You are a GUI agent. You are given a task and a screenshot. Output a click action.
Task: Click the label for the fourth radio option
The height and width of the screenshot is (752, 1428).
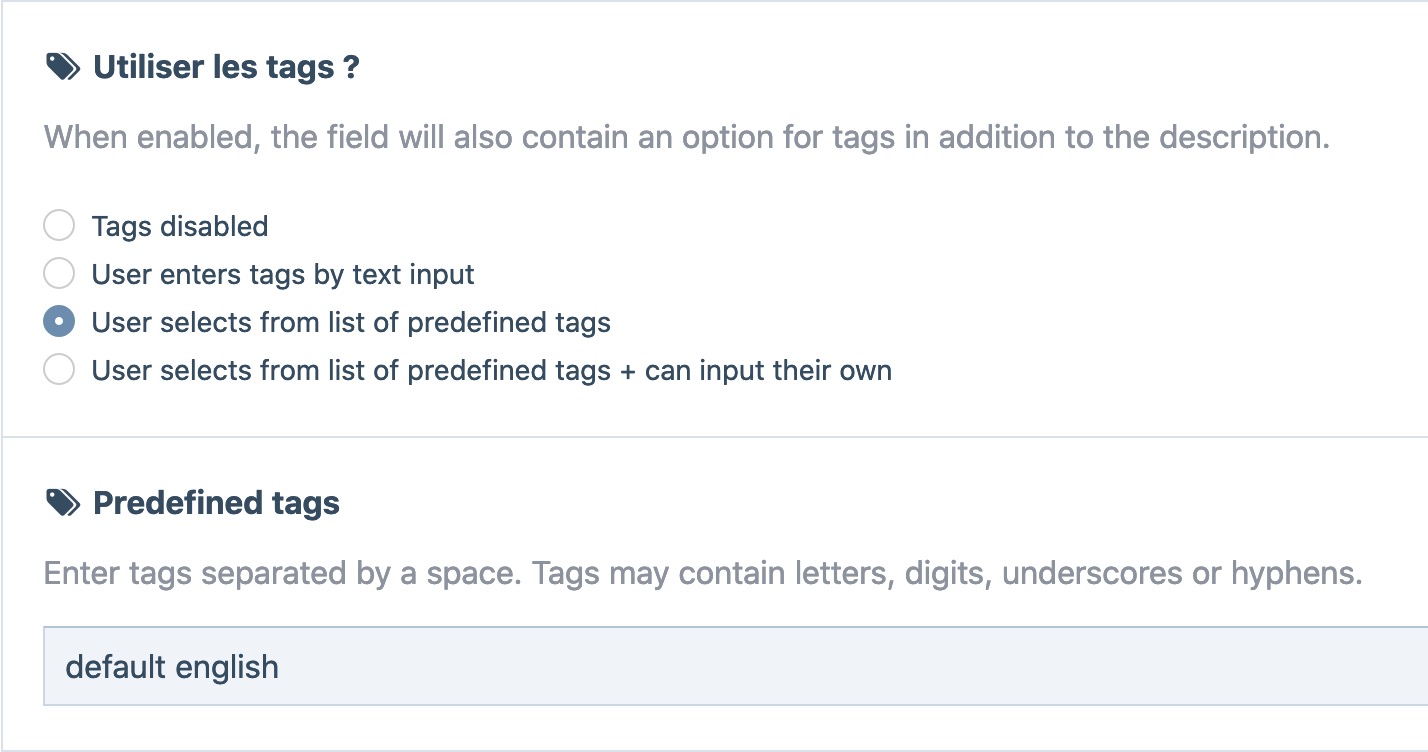click(491, 369)
